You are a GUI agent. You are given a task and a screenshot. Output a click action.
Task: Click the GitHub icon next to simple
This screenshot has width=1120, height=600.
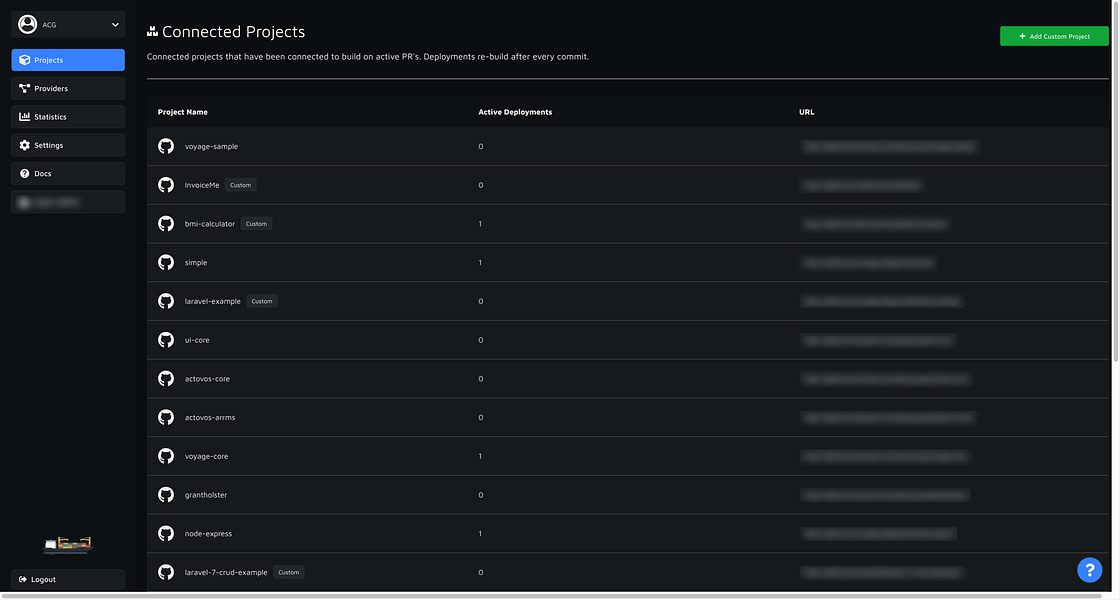pyautogui.click(x=166, y=262)
